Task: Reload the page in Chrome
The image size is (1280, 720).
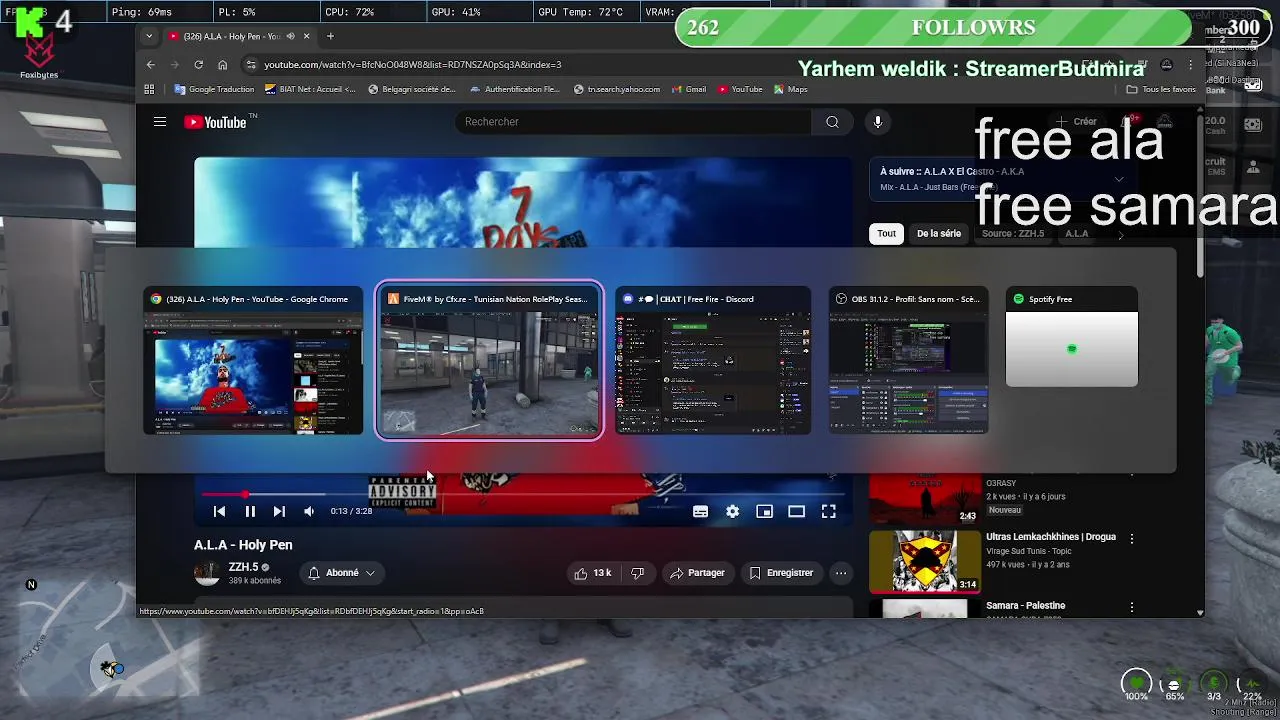Action: 198,65
